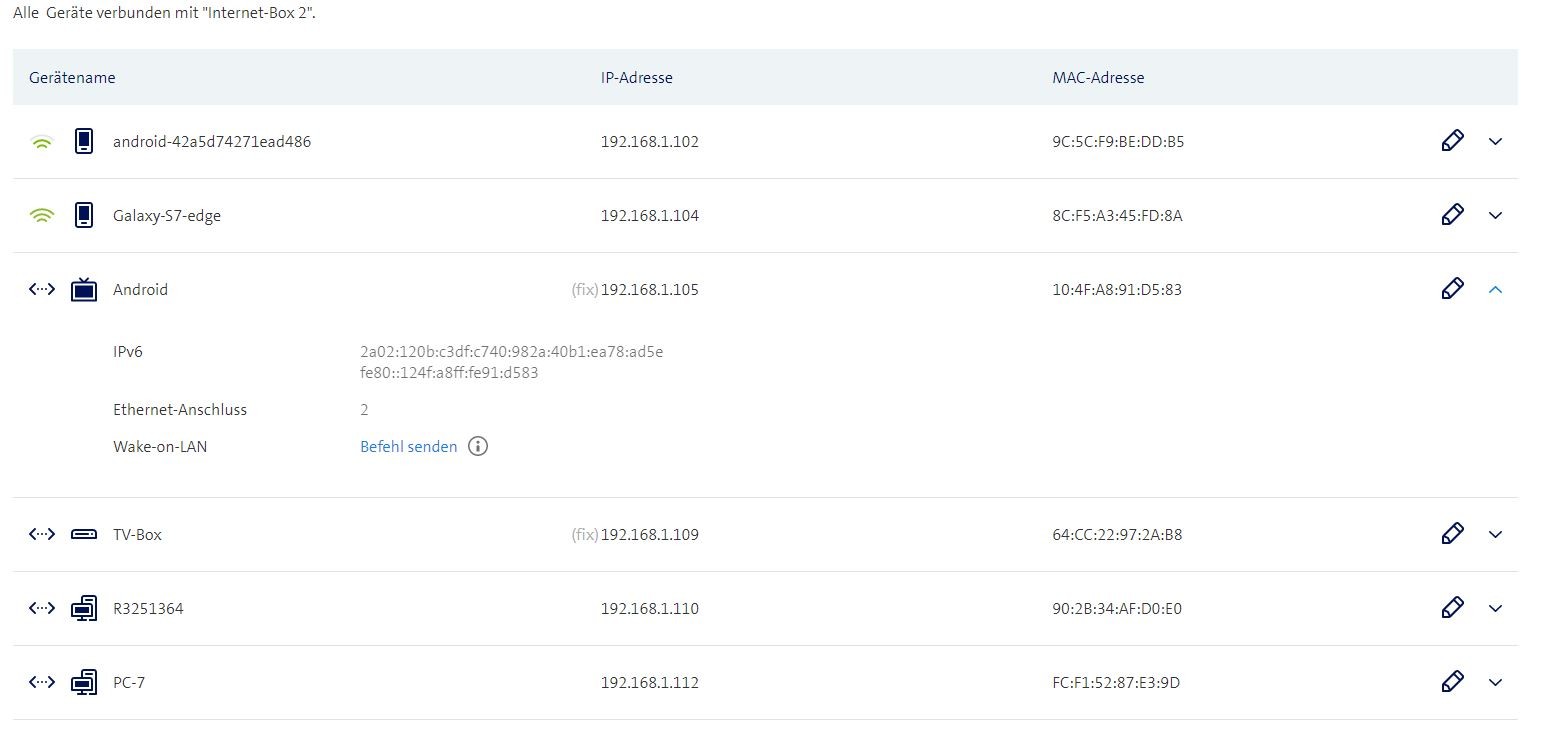Click pencil icon for Galaxy-S7-edge
Image resolution: width=1542 pixels, height=740 pixels.
click(1452, 215)
